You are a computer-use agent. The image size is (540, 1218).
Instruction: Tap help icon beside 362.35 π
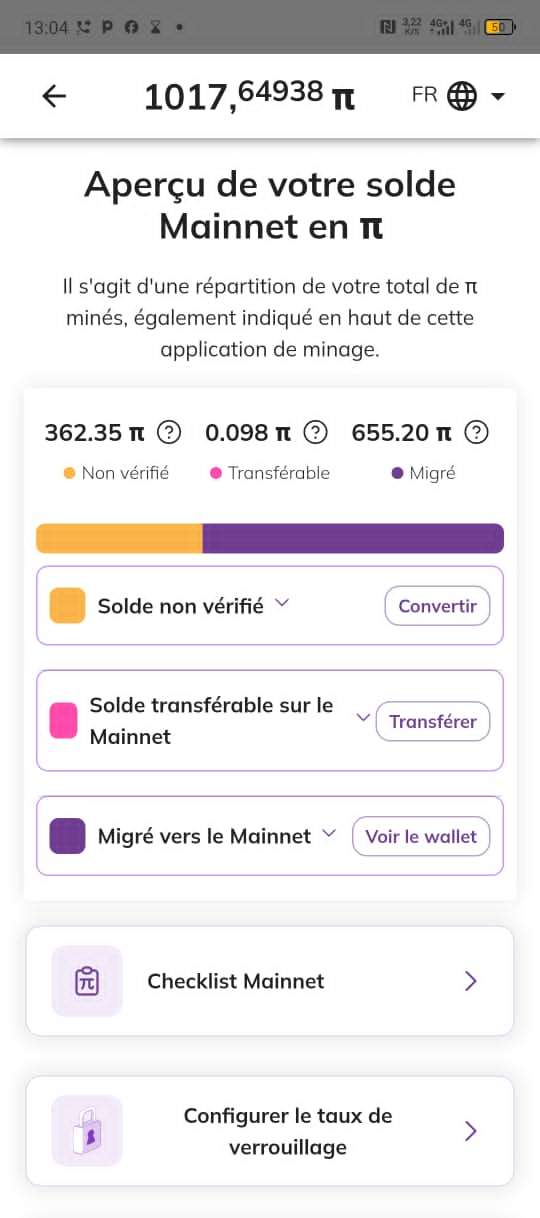[170, 433]
